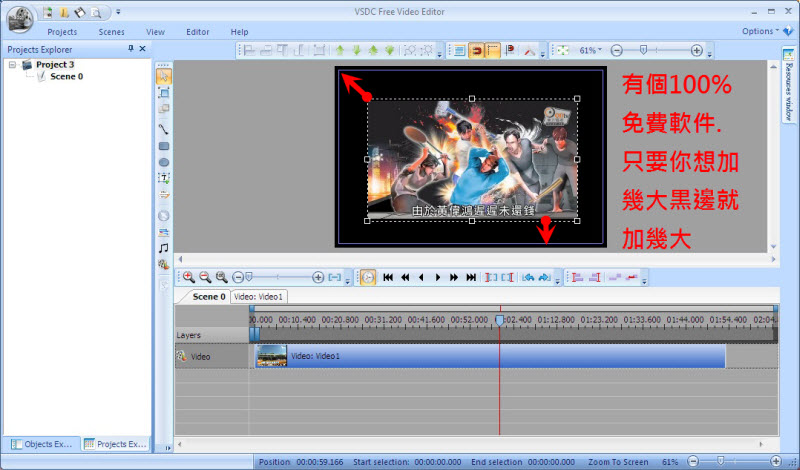Toggle the grid display button

click(x=459, y=50)
